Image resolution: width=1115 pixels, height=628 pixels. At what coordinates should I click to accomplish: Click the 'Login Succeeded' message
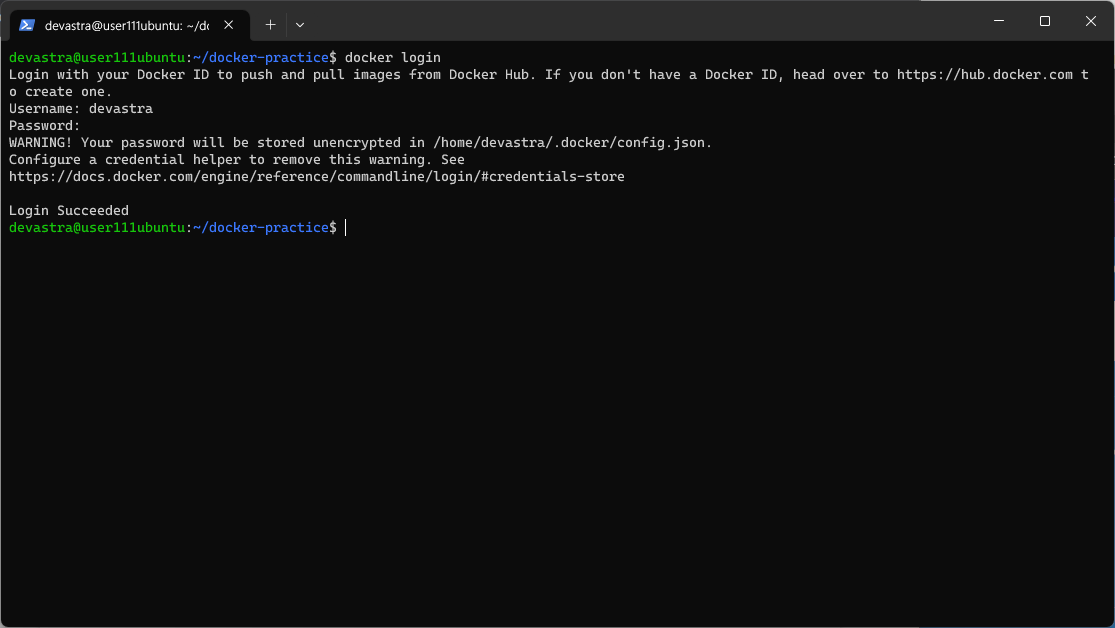[69, 211]
